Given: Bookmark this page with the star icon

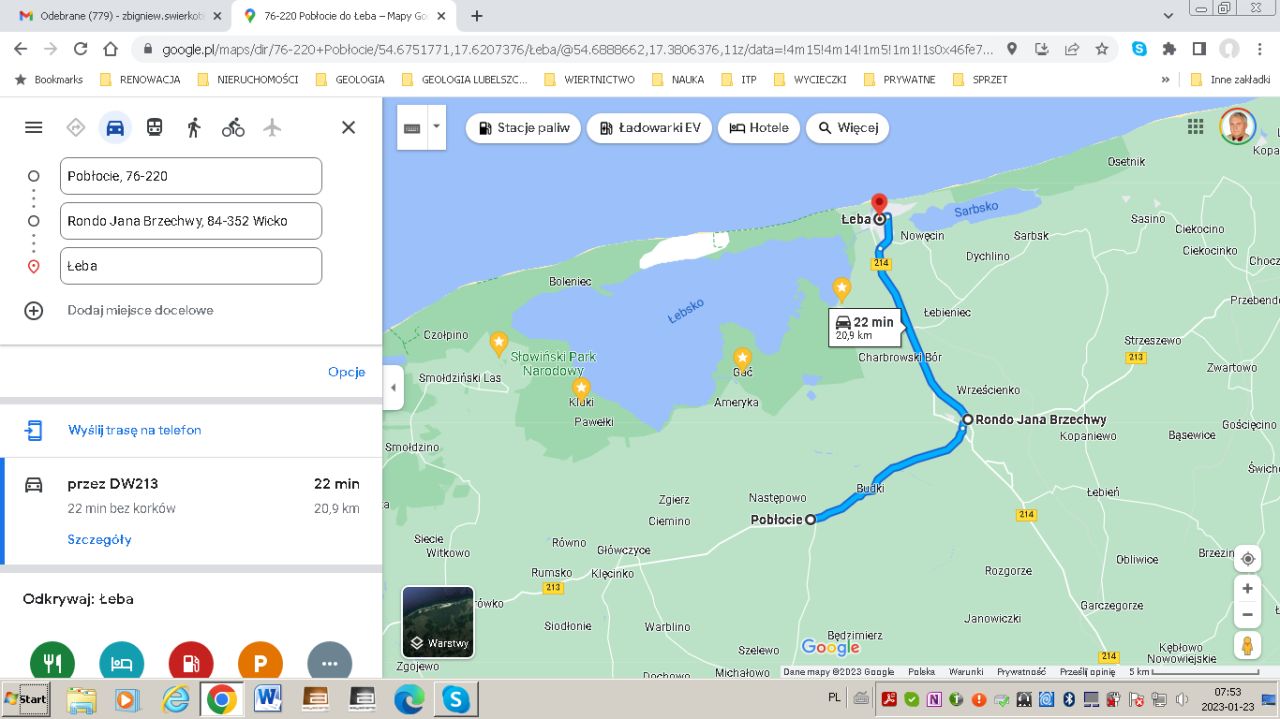Looking at the screenshot, I should coord(1101,48).
